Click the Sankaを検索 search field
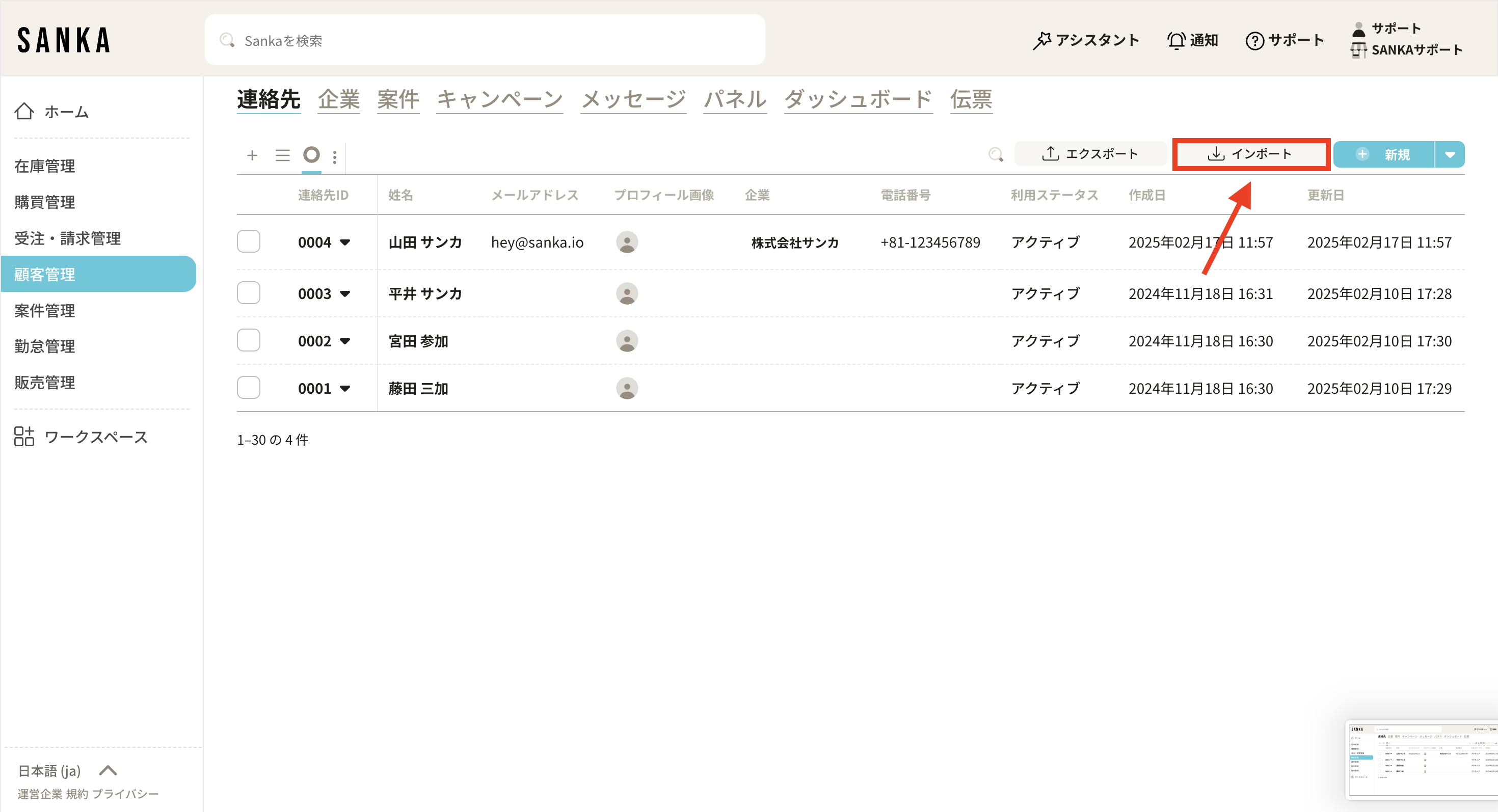Image resolution: width=1498 pixels, height=812 pixels. 484,41
